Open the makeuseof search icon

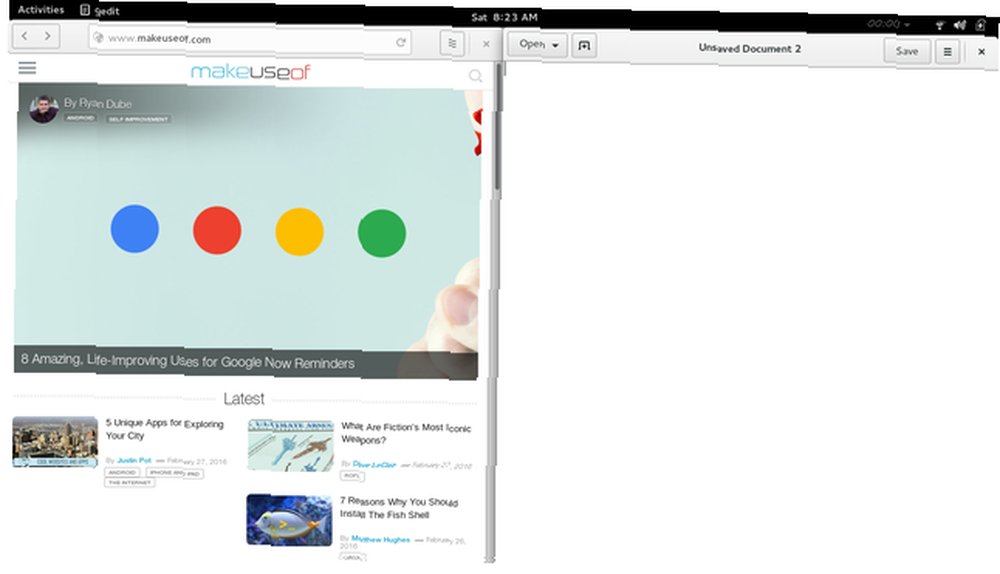click(x=475, y=76)
